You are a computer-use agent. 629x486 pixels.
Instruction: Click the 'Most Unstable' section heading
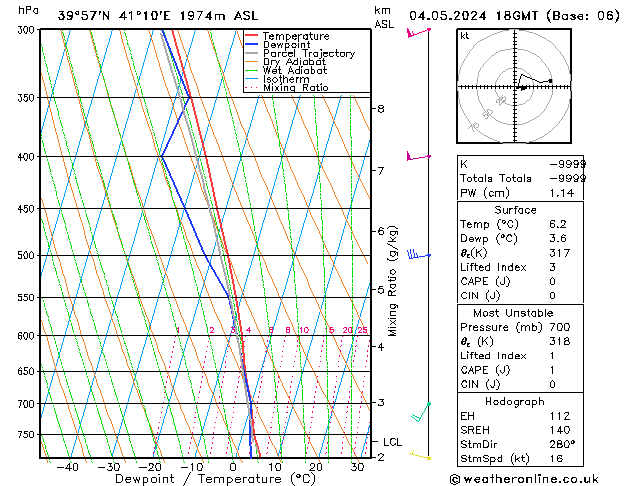[x=513, y=313]
